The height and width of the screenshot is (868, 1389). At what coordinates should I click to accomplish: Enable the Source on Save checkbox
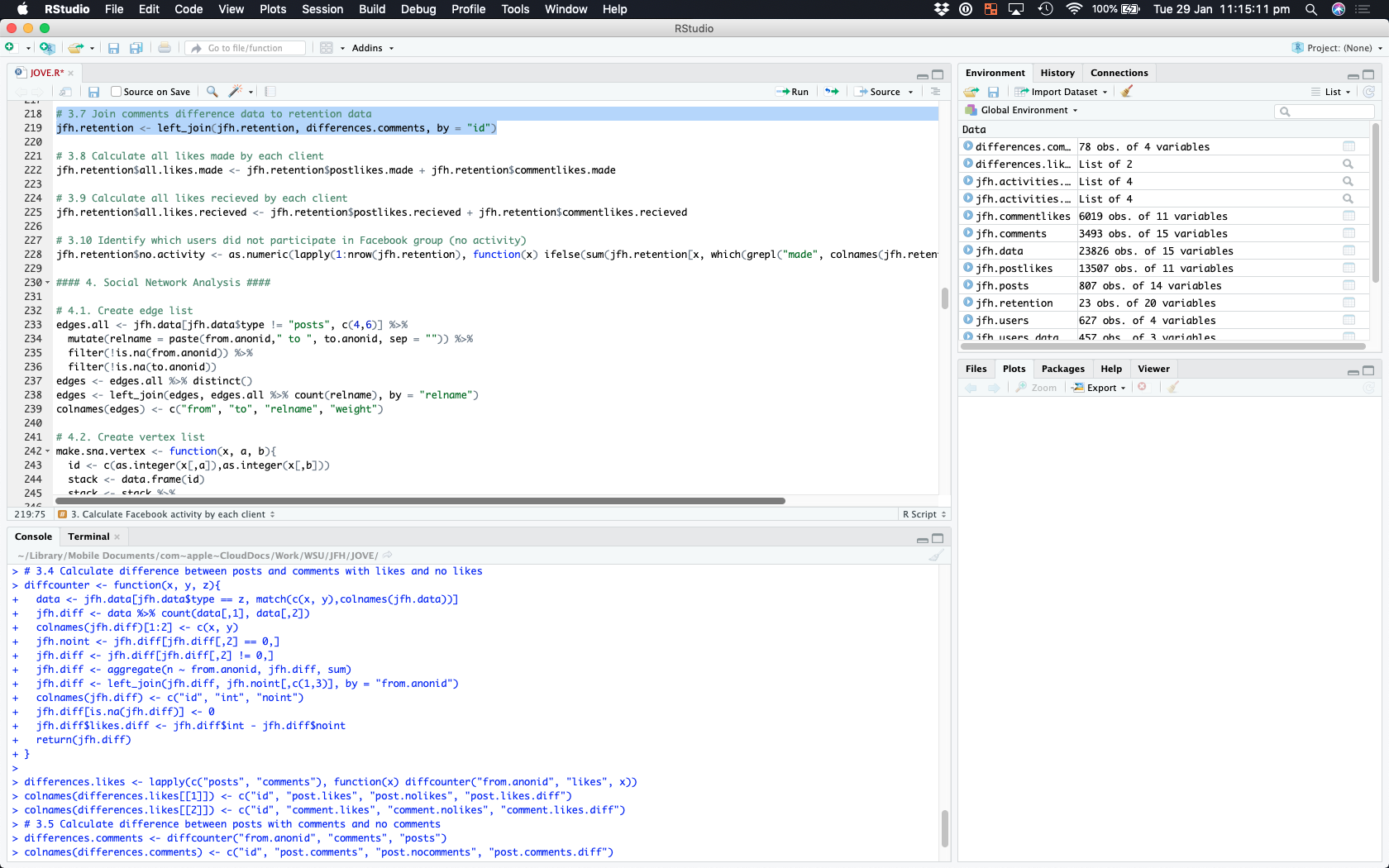tap(116, 92)
